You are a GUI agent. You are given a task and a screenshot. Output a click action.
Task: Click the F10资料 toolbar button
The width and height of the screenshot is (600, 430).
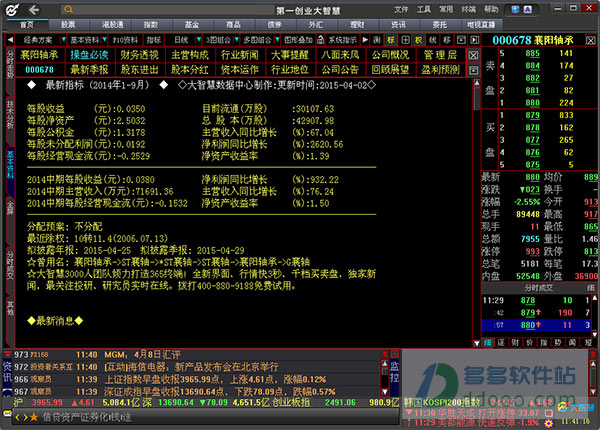[125, 40]
